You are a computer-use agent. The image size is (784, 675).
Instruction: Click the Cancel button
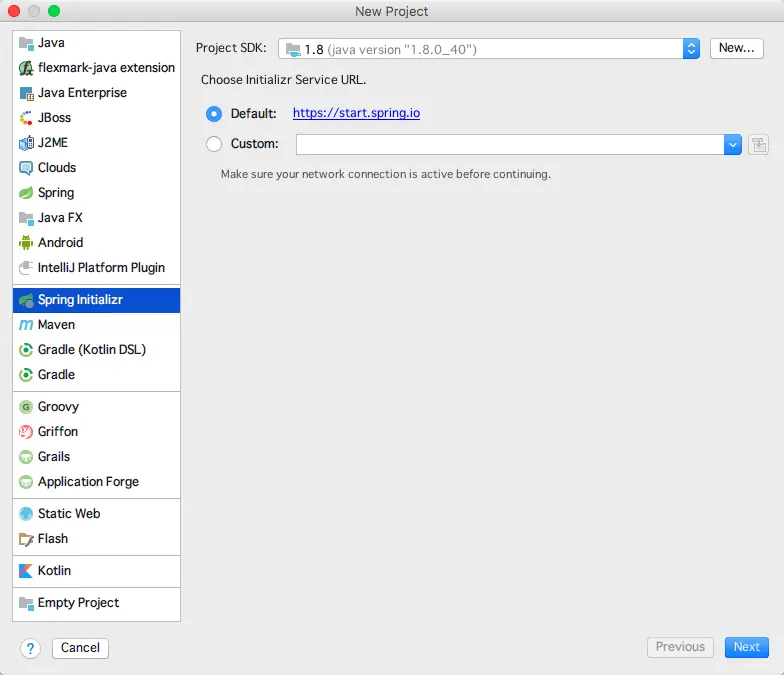pos(80,648)
